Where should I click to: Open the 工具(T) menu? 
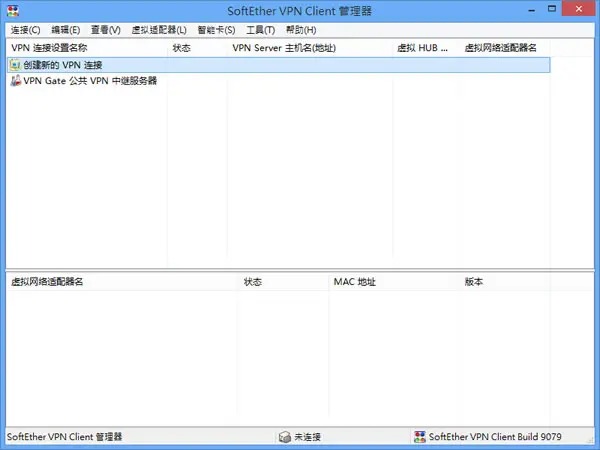click(x=261, y=30)
